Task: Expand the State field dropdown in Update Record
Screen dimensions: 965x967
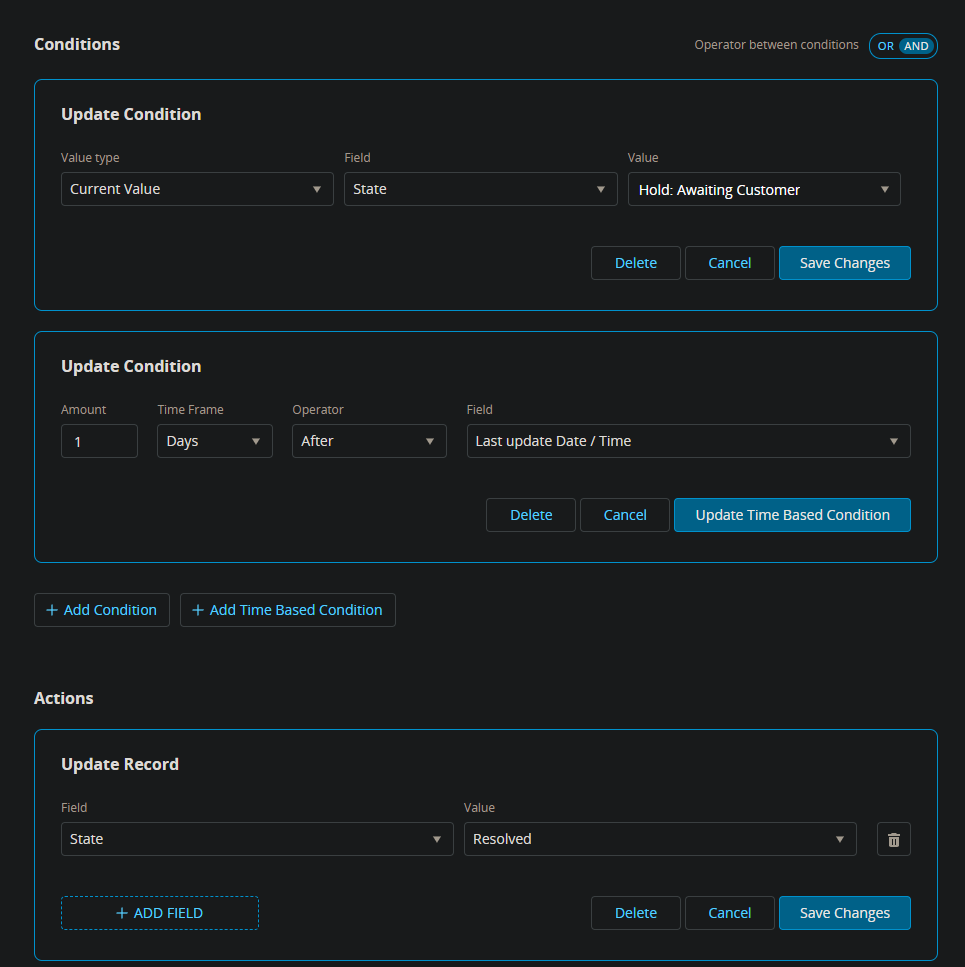Action: point(257,839)
